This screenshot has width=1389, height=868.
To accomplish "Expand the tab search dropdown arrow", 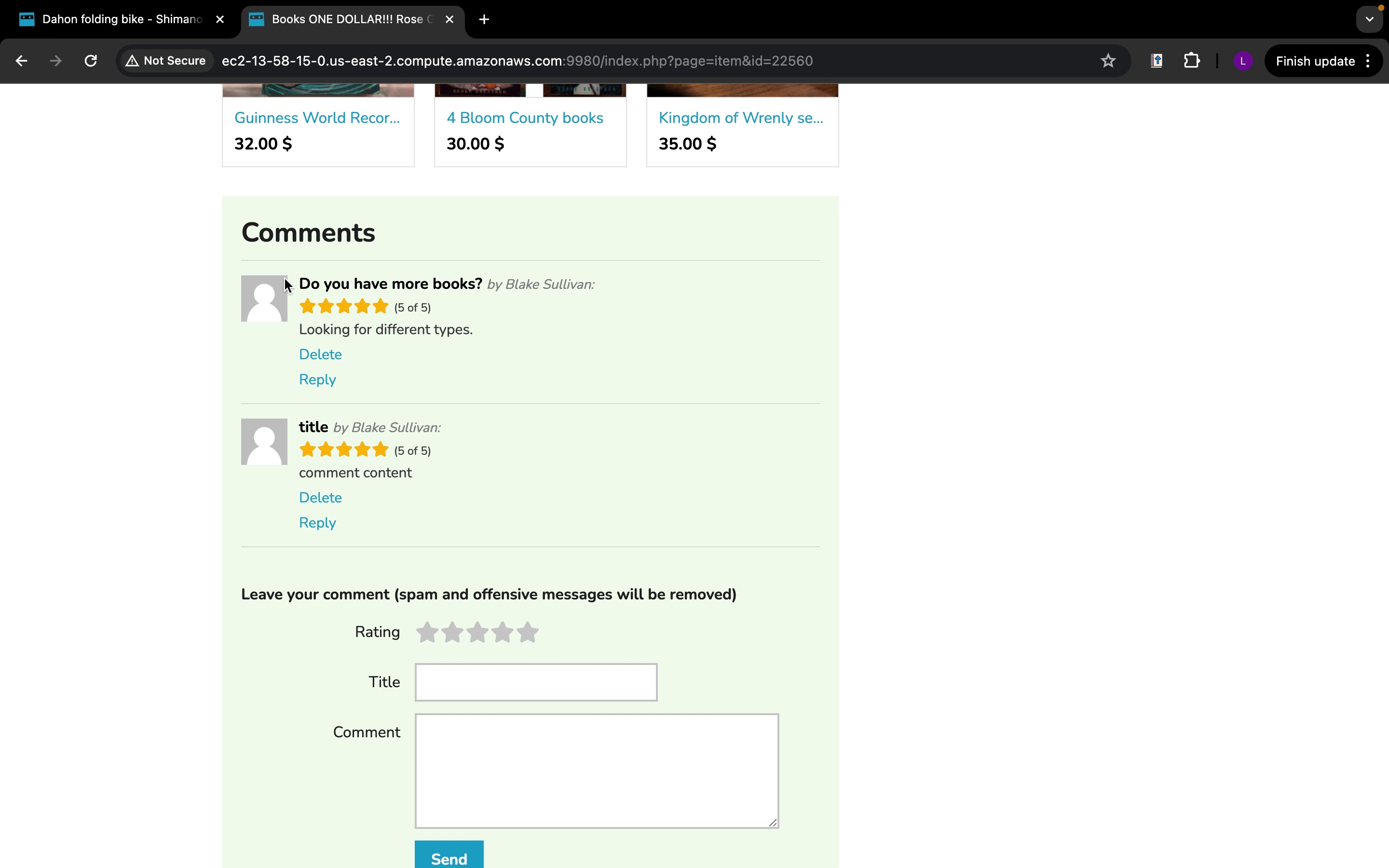I will tap(1370, 19).
